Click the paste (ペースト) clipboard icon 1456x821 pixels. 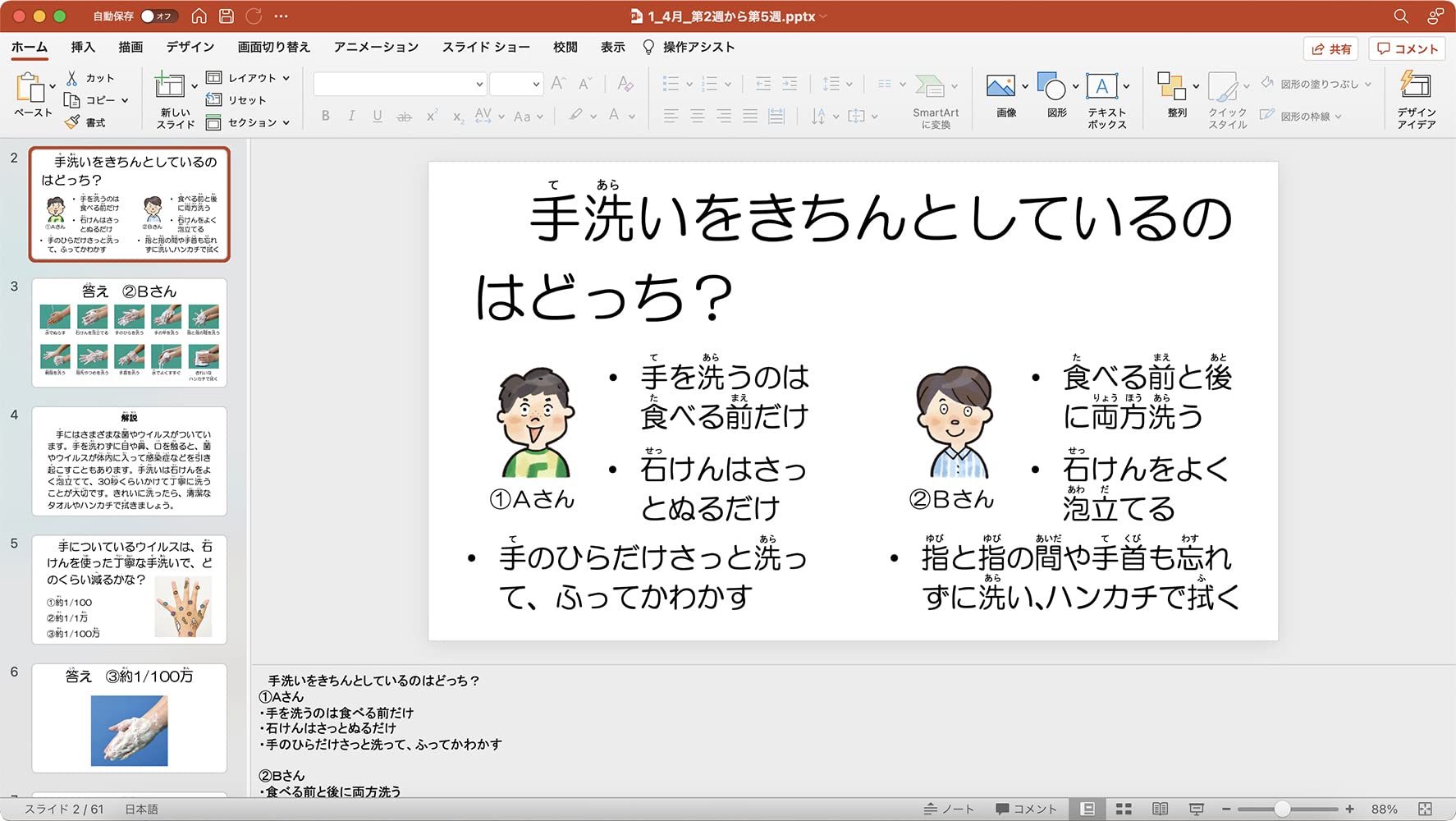tap(30, 88)
